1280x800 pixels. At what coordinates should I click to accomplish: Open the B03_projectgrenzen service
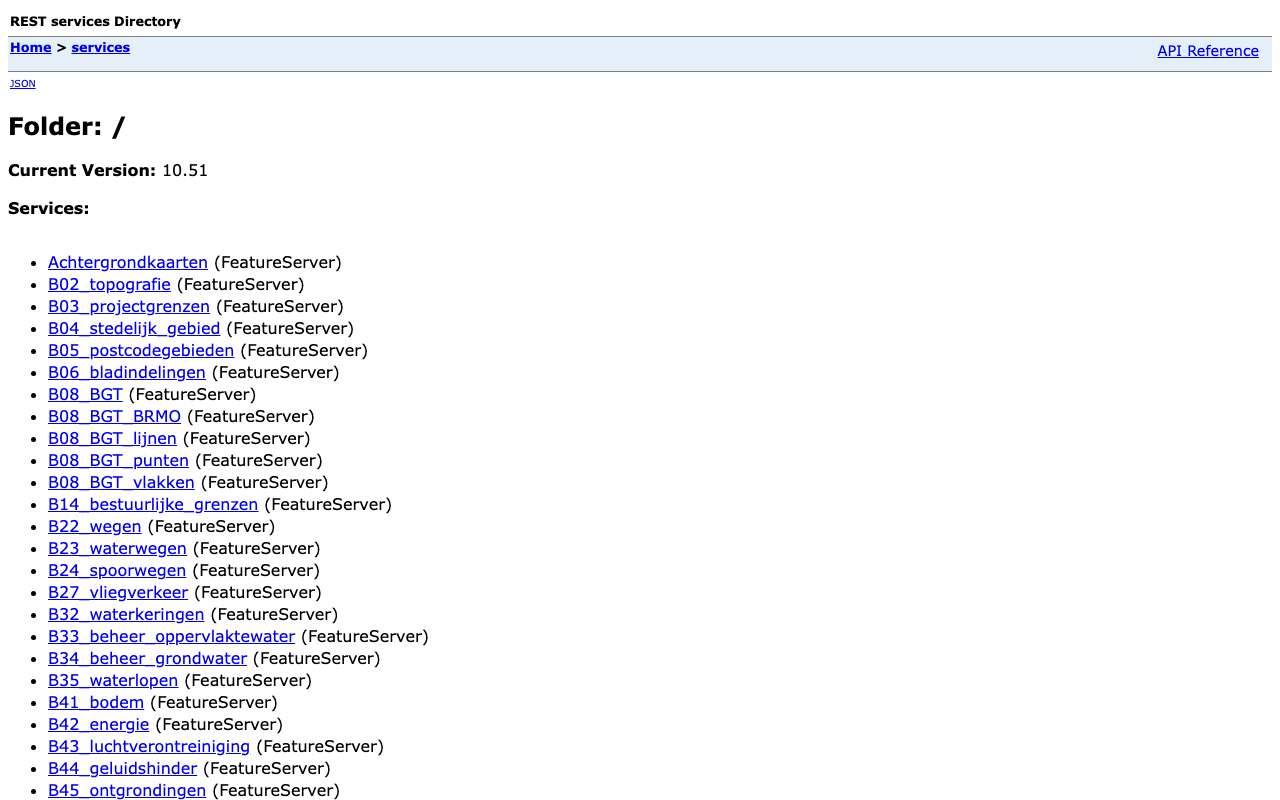pyautogui.click(x=129, y=306)
